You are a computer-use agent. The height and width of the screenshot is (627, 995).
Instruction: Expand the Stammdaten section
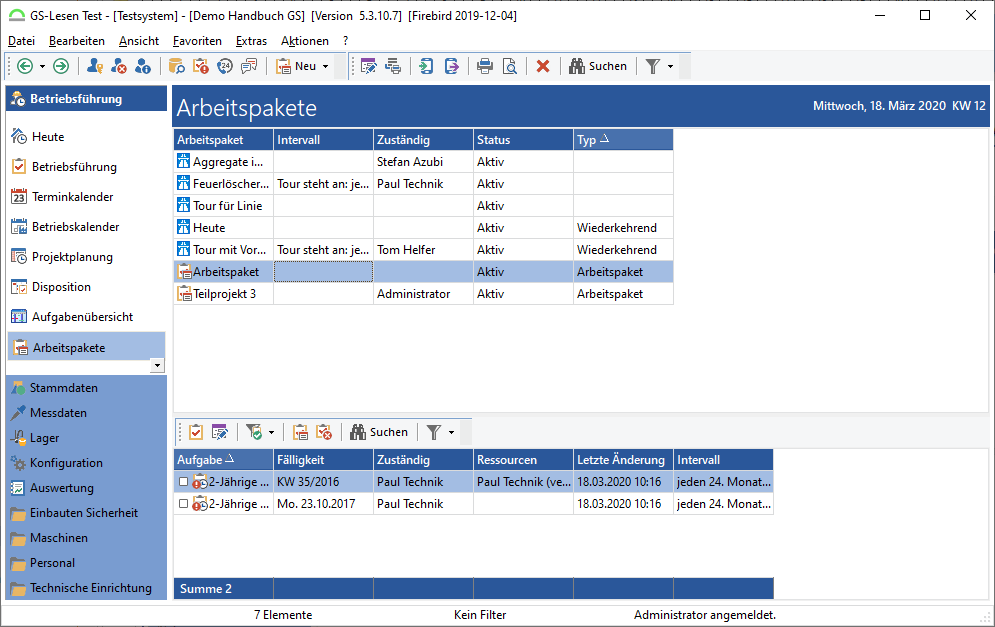86,388
